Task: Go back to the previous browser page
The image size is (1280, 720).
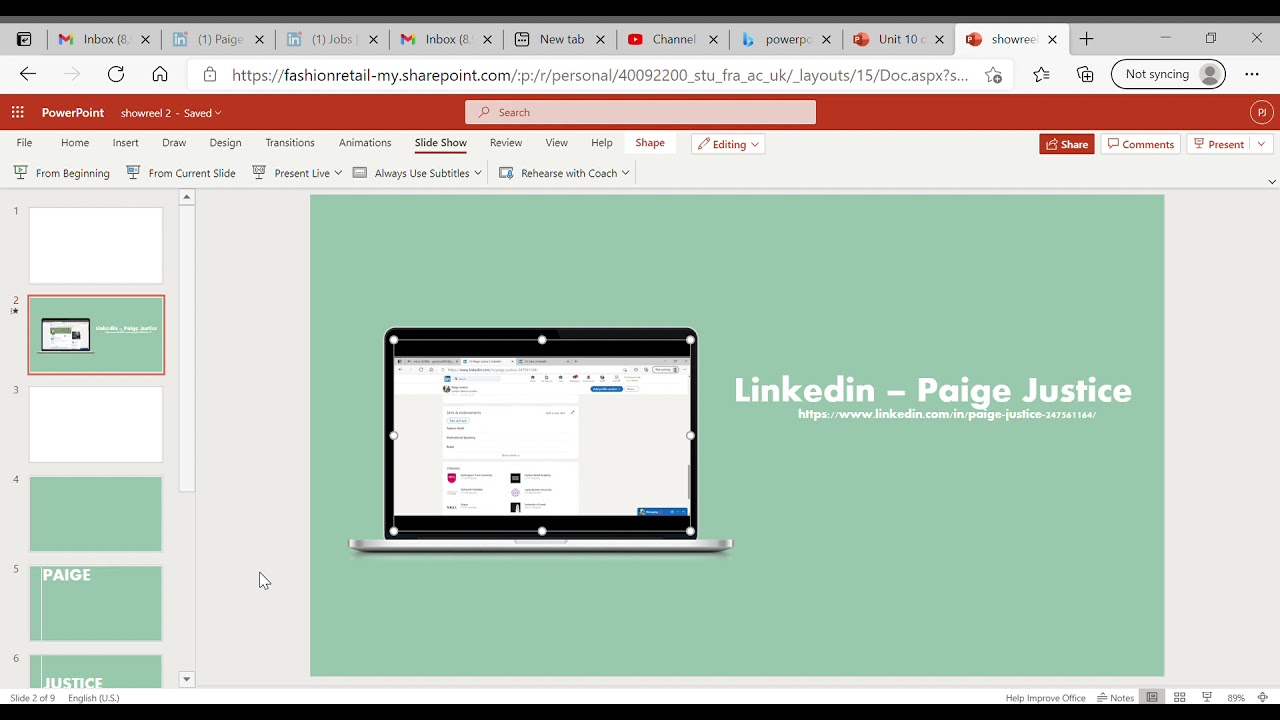Action: pos(28,74)
